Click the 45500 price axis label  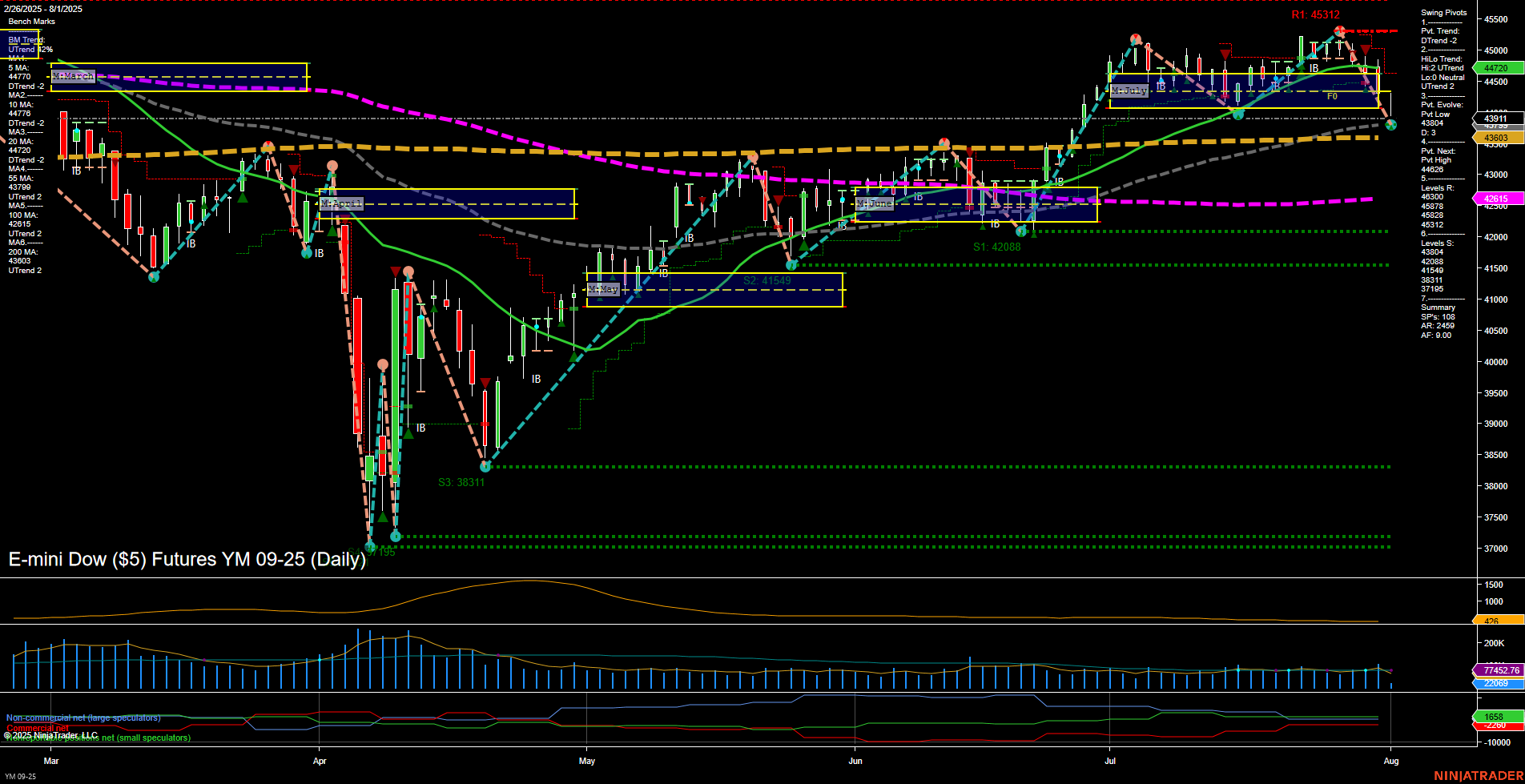coord(1496,19)
